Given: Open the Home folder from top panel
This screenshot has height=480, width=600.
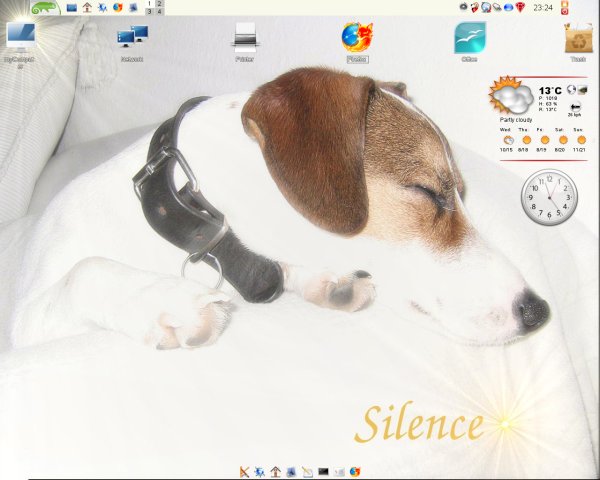Looking at the screenshot, I should 87,8.
